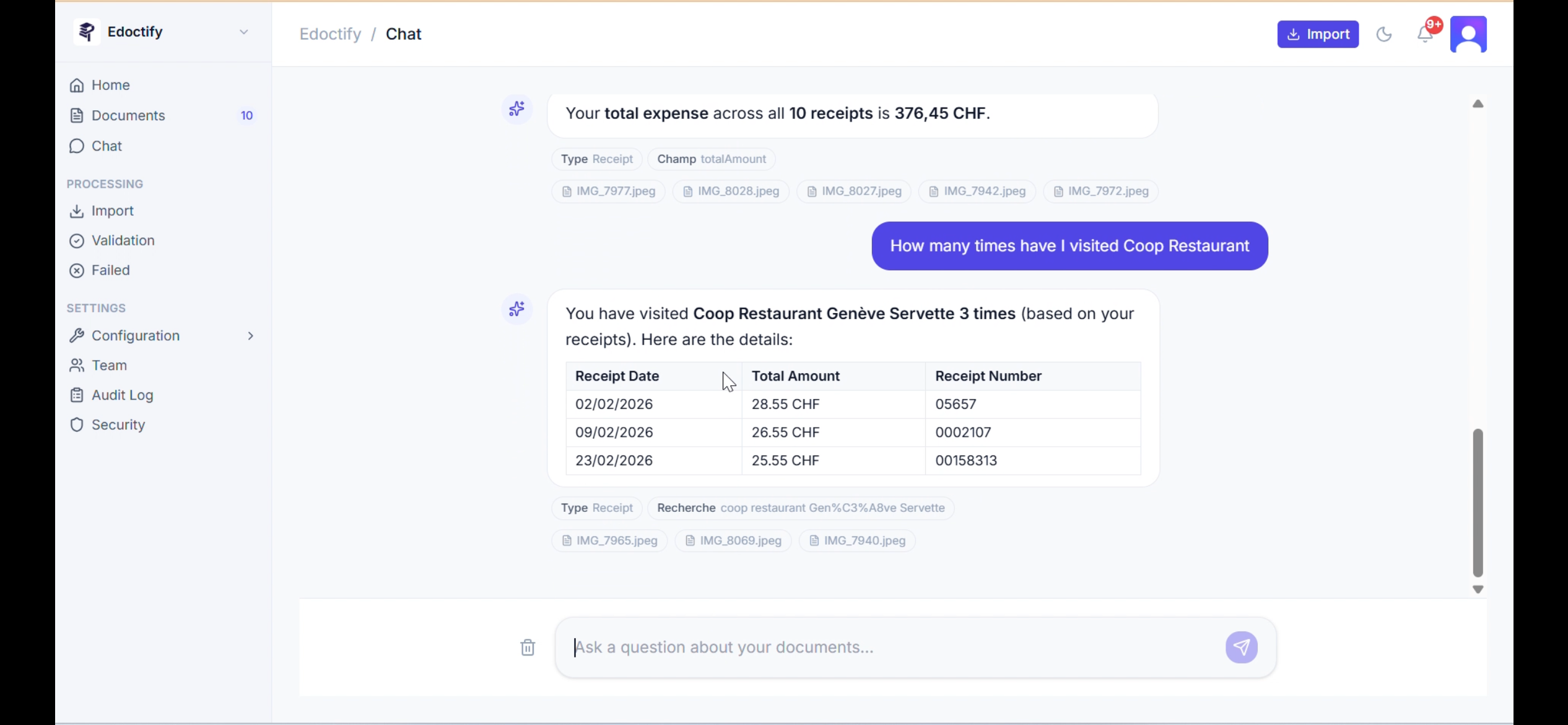Click the Security shield icon
The image size is (1568, 725).
[x=76, y=424]
